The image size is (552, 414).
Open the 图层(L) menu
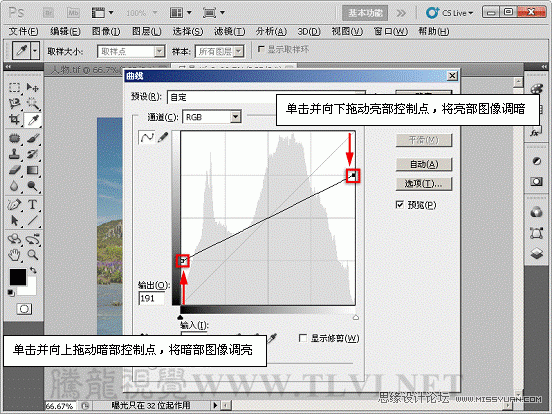(x=146, y=32)
